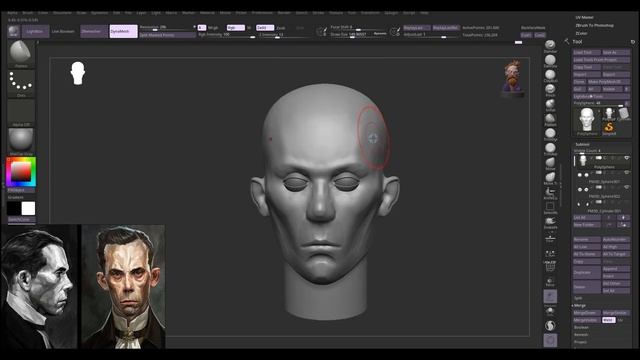
Task: Click the brush icon left of ReplayLast
Action: [395, 31]
